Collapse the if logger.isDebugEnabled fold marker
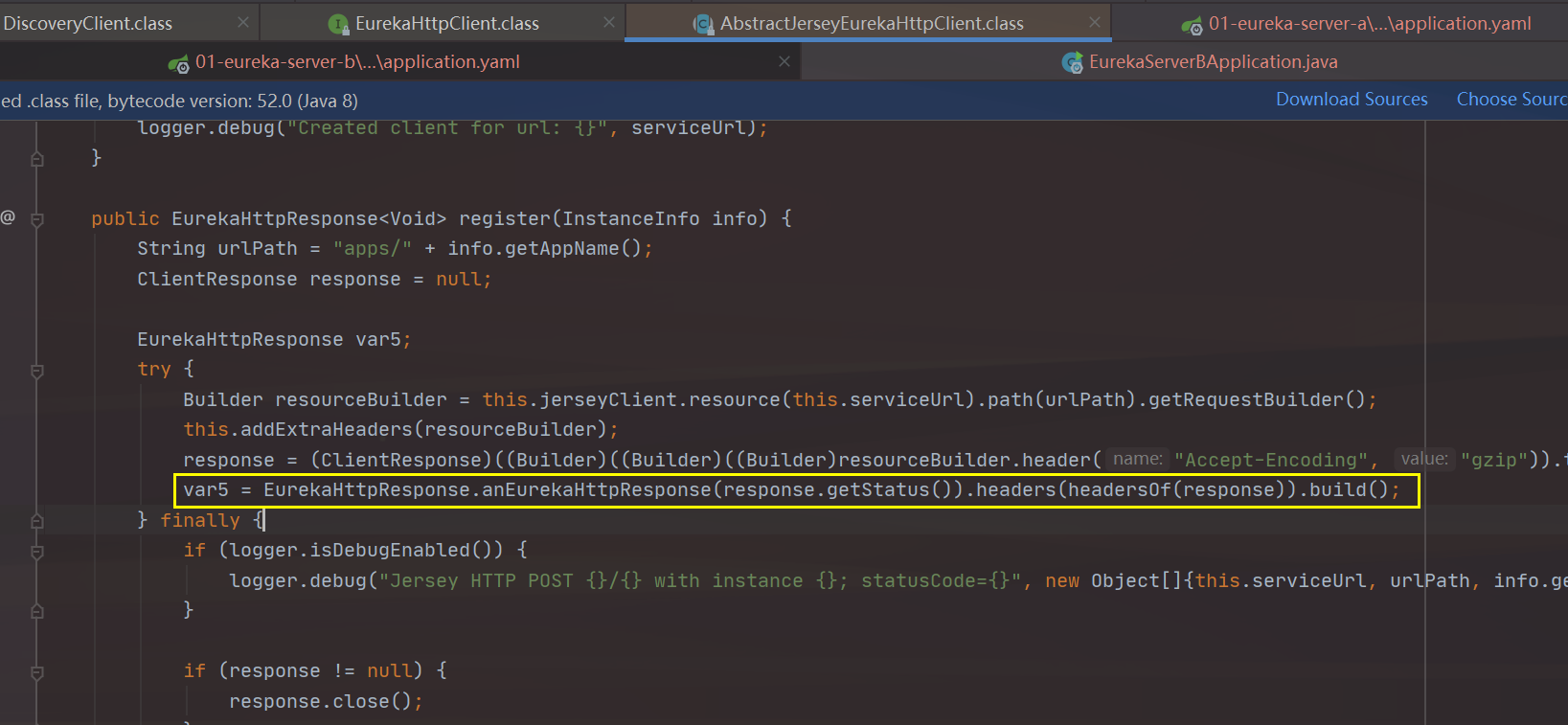The image size is (1568, 725). pos(37,552)
